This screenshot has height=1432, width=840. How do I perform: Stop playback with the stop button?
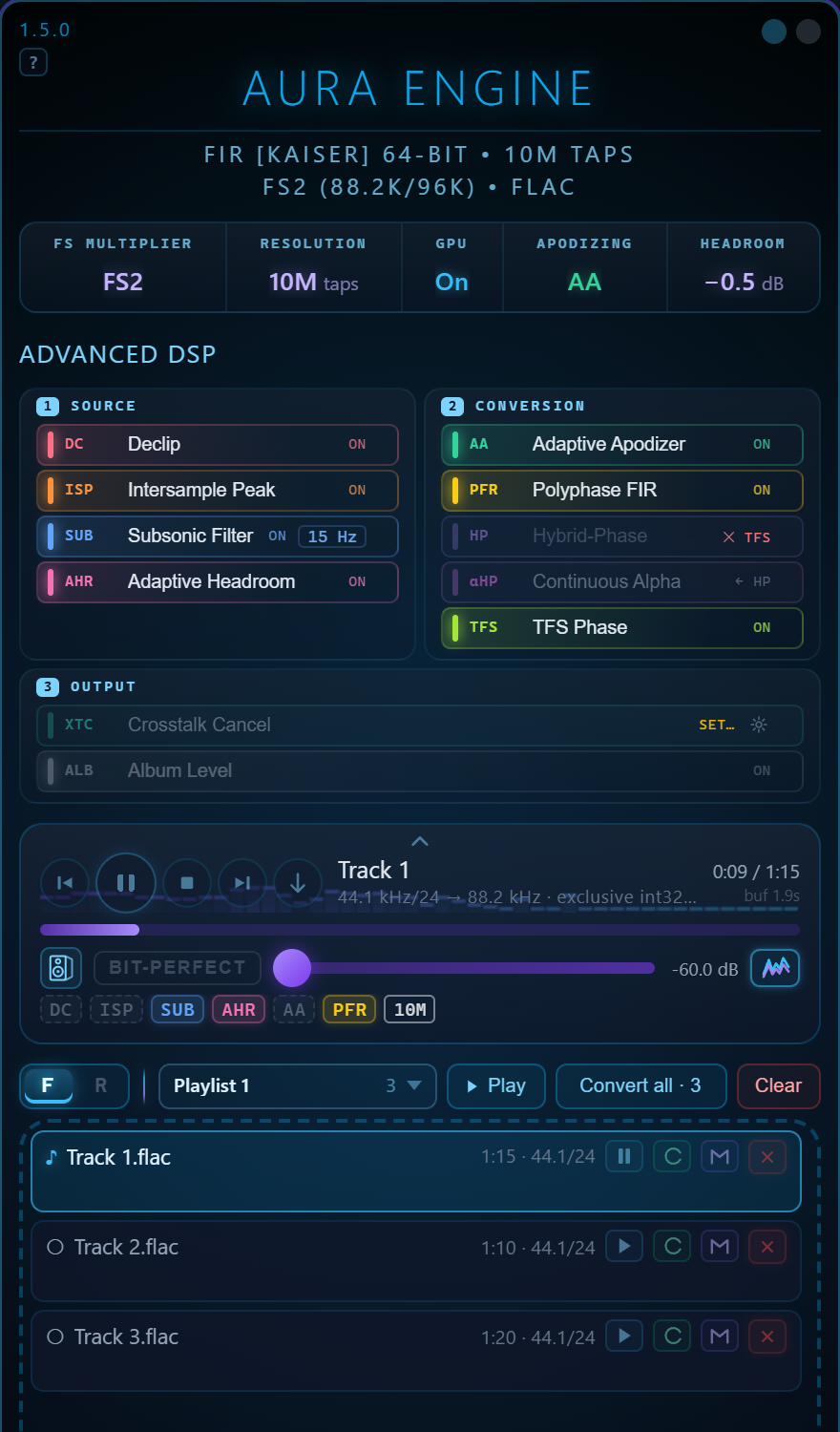tap(187, 883)
